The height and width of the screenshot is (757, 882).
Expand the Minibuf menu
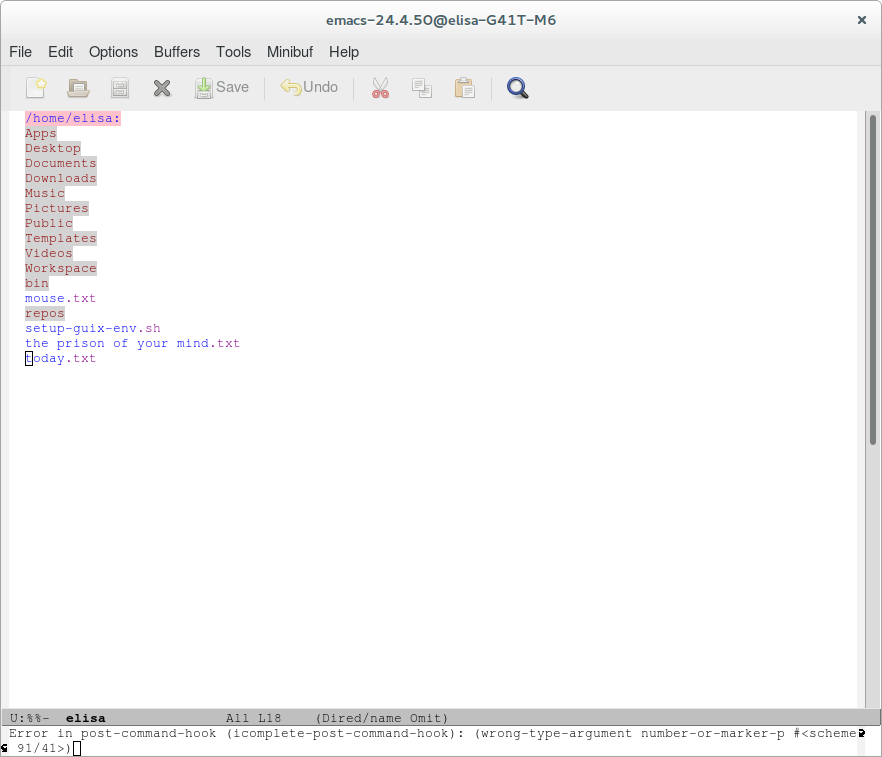click(289, 52)
